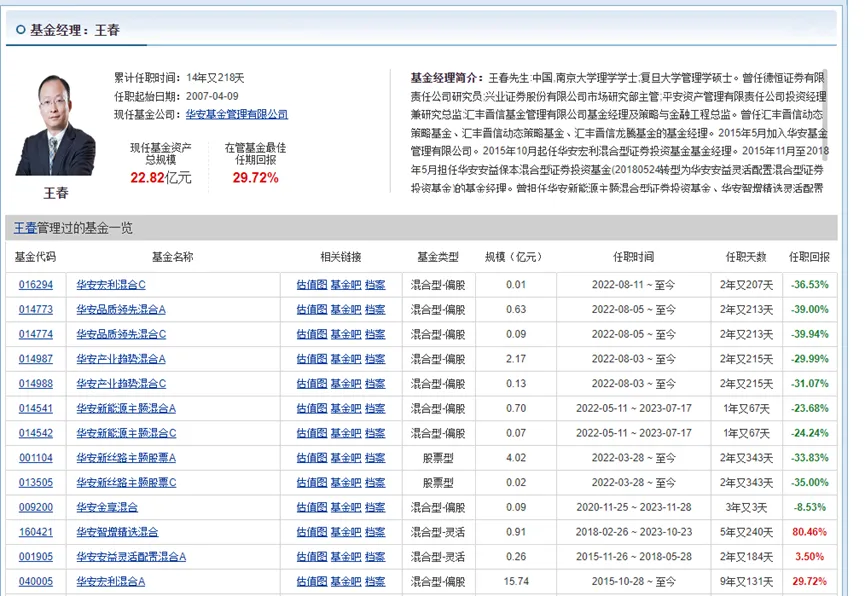Open 档案 for fund 040005

pos(375,582)
